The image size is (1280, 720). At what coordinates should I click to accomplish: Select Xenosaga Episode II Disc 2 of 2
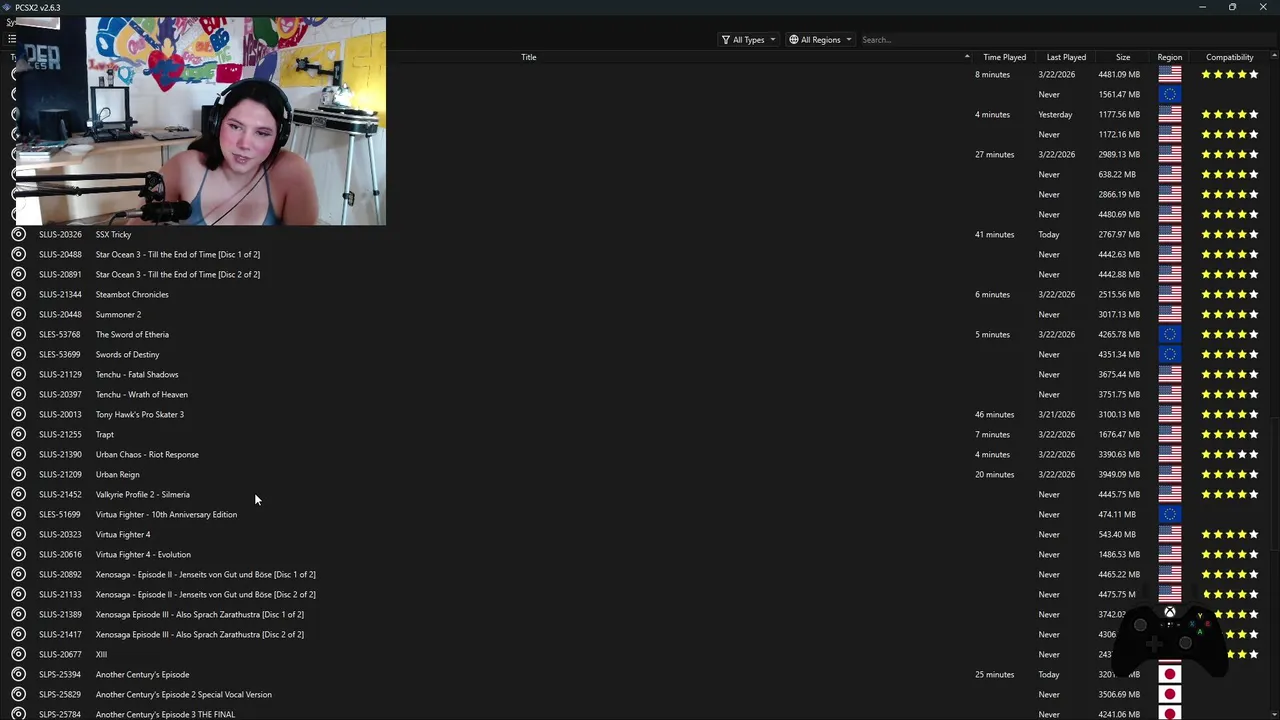click(x=205, y=594)
